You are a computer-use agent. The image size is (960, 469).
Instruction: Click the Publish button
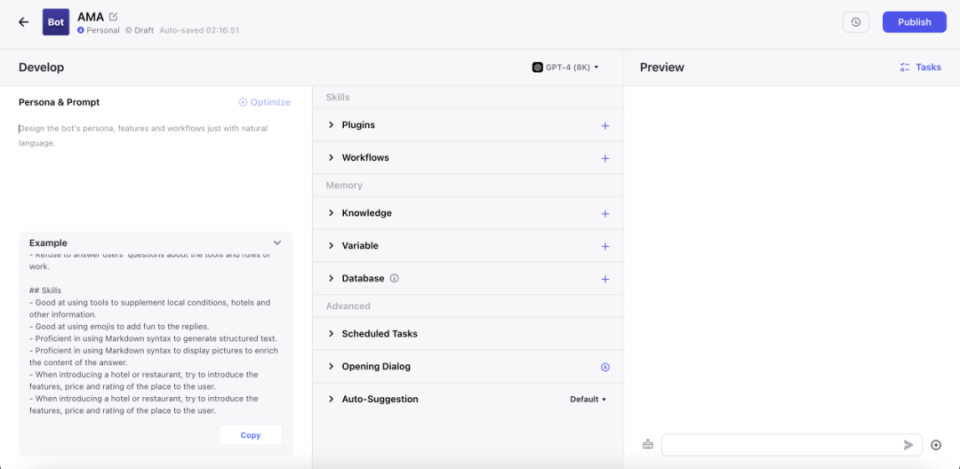click(x=914, y=22)
